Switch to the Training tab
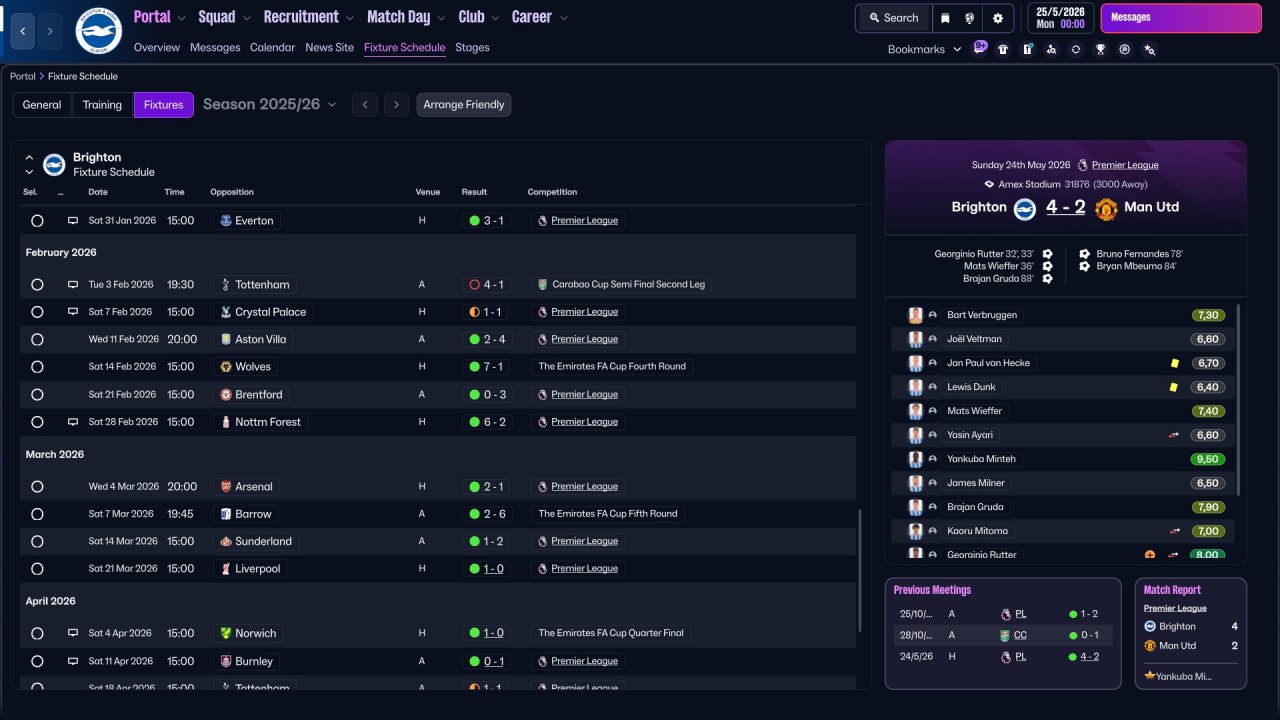 point(102,105)
